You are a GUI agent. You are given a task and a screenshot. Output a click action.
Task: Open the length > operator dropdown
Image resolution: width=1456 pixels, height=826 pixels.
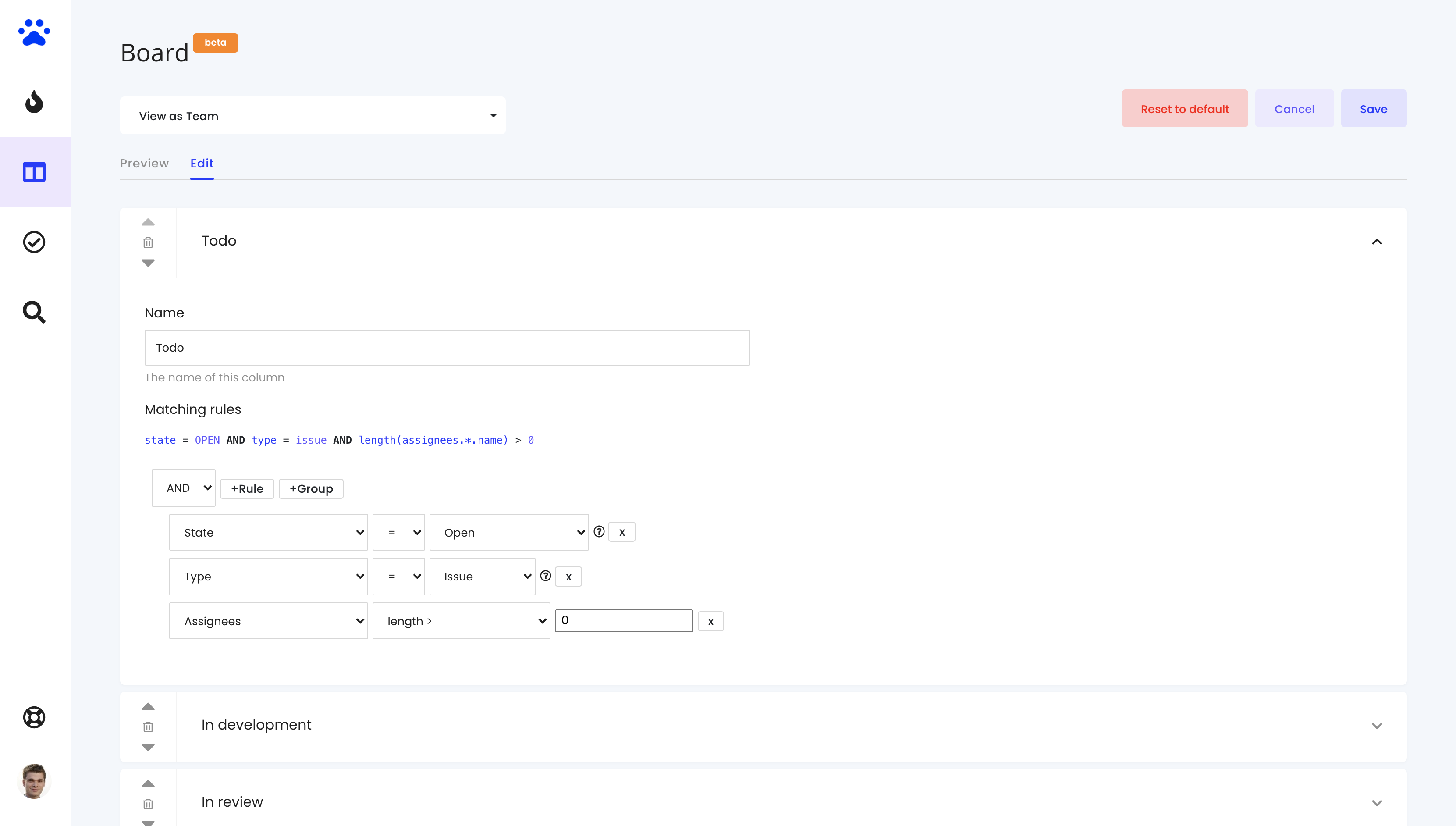point(462,621)
